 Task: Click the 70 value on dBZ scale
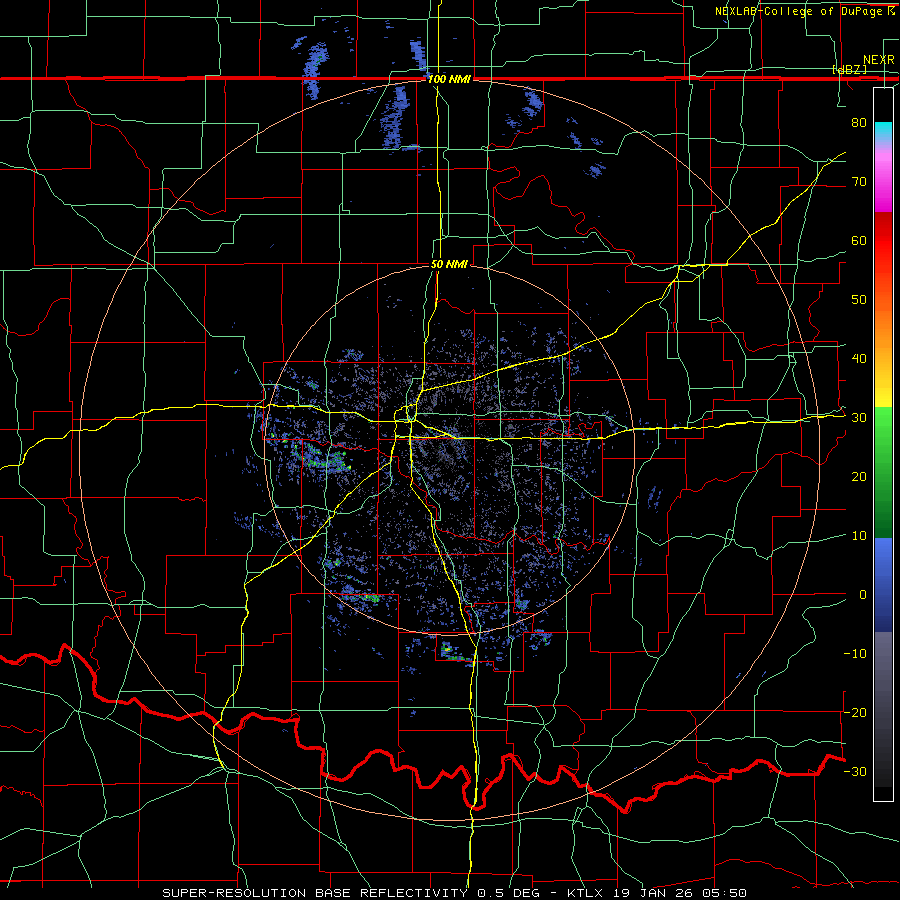tap(859, 181)
